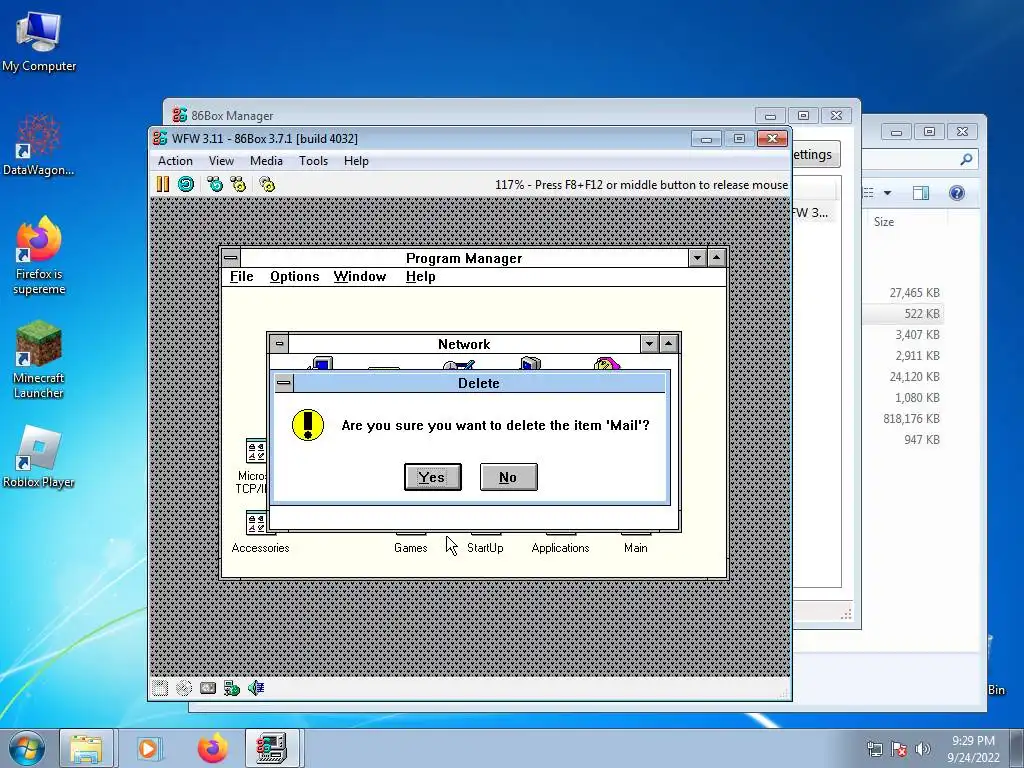
Task: Click the hard disk status bar icon
Action: pyautogui.click(x=208, y=688)
